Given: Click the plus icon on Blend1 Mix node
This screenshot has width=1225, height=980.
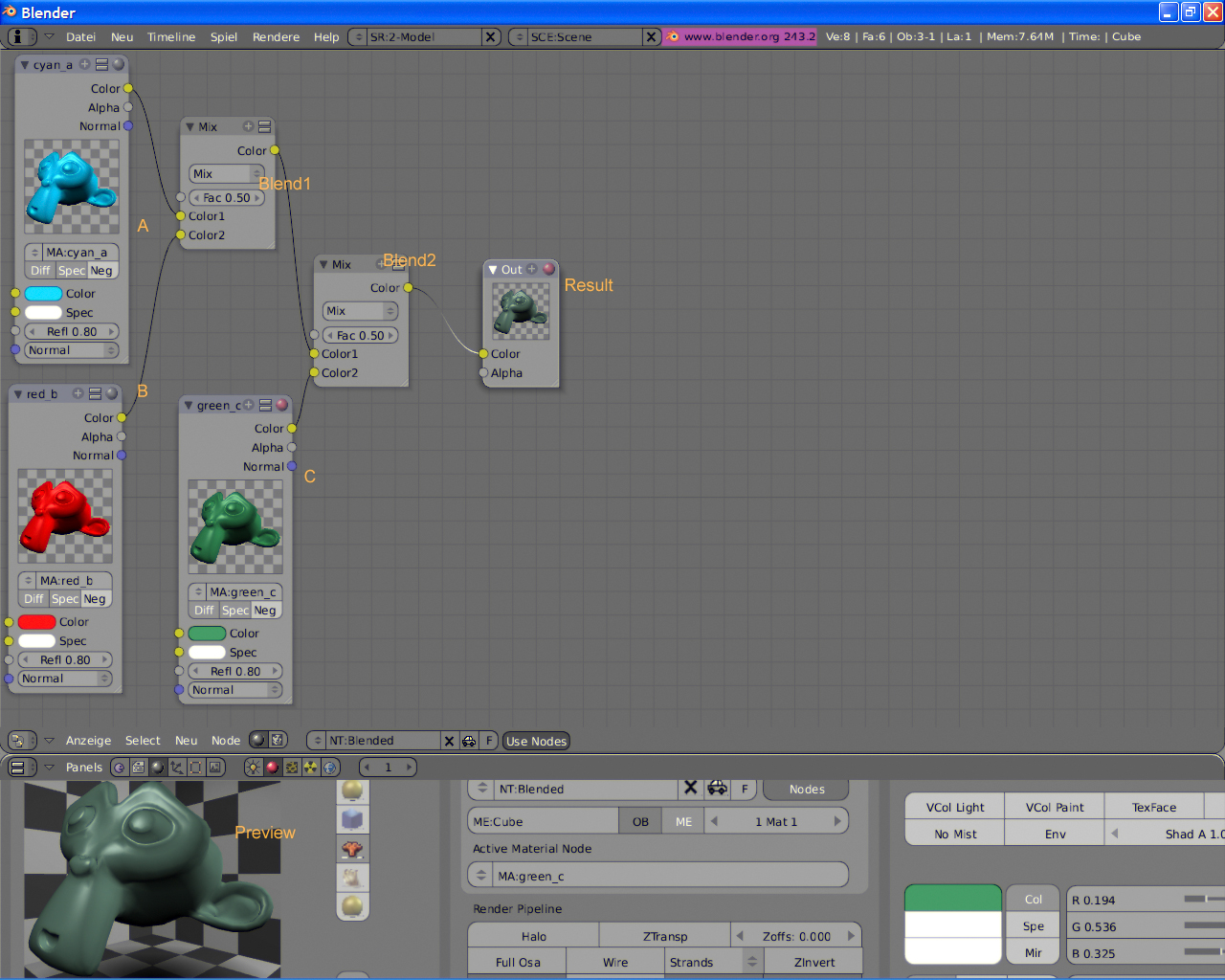Looking at the screenshot, I should (248, 126).
